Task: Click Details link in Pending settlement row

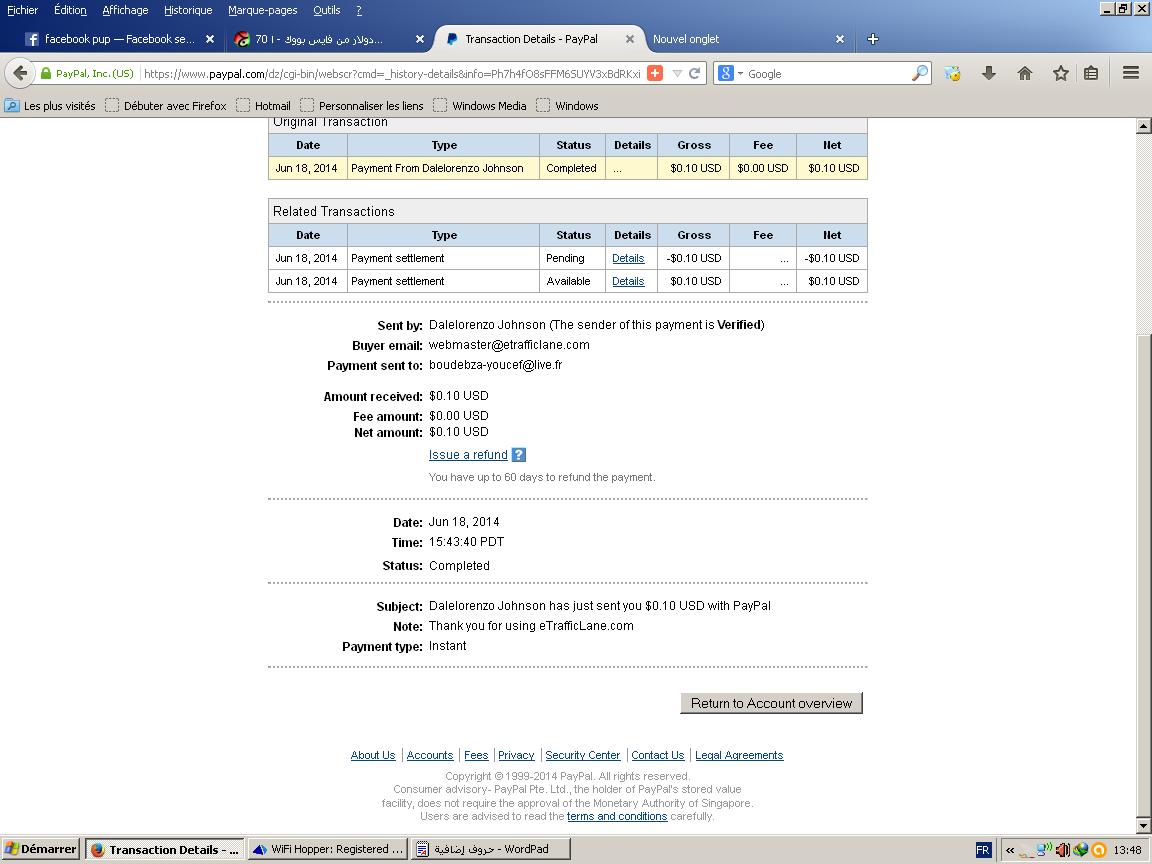Action: point(628,259)
